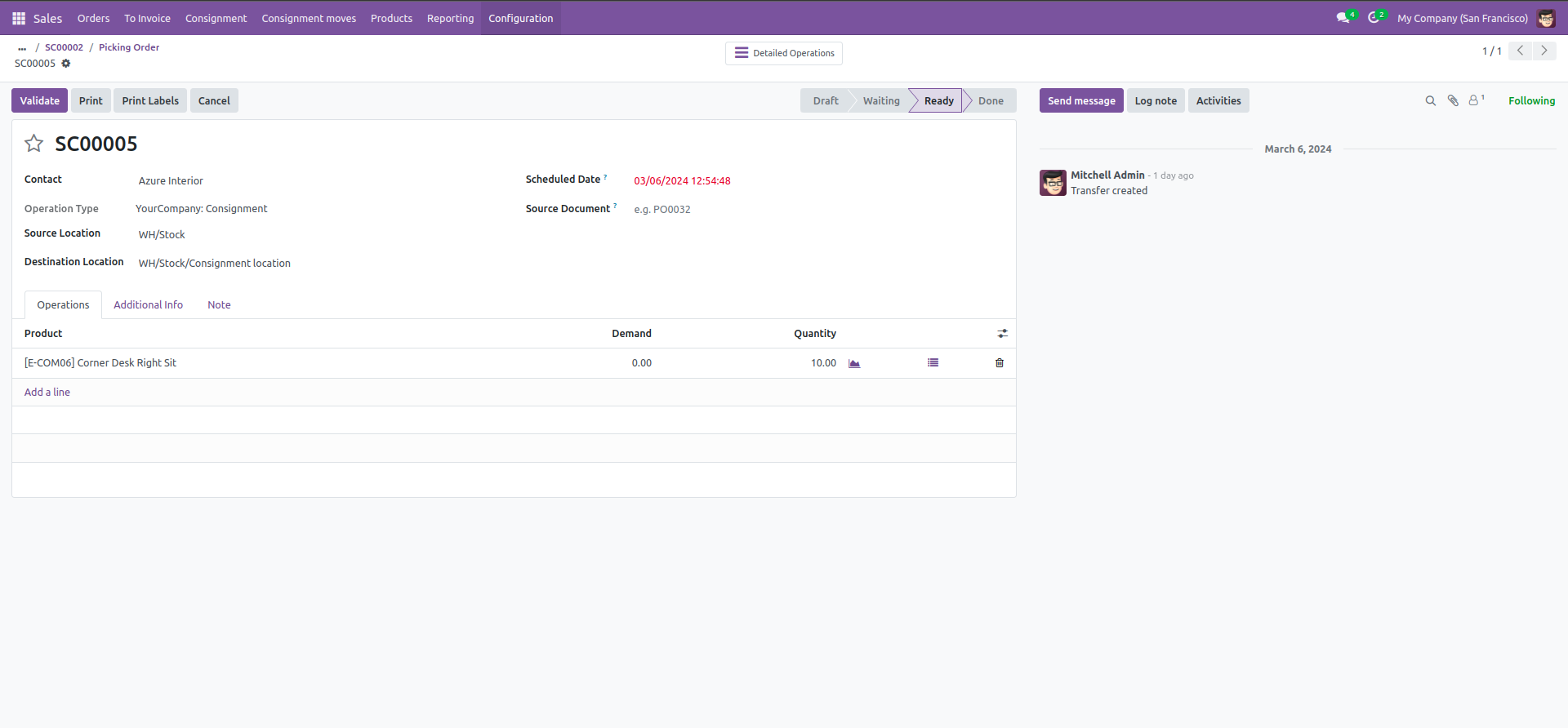This screenshot has width=1568, height=728.
Task: Click the Print button
Action: (91, 100)
